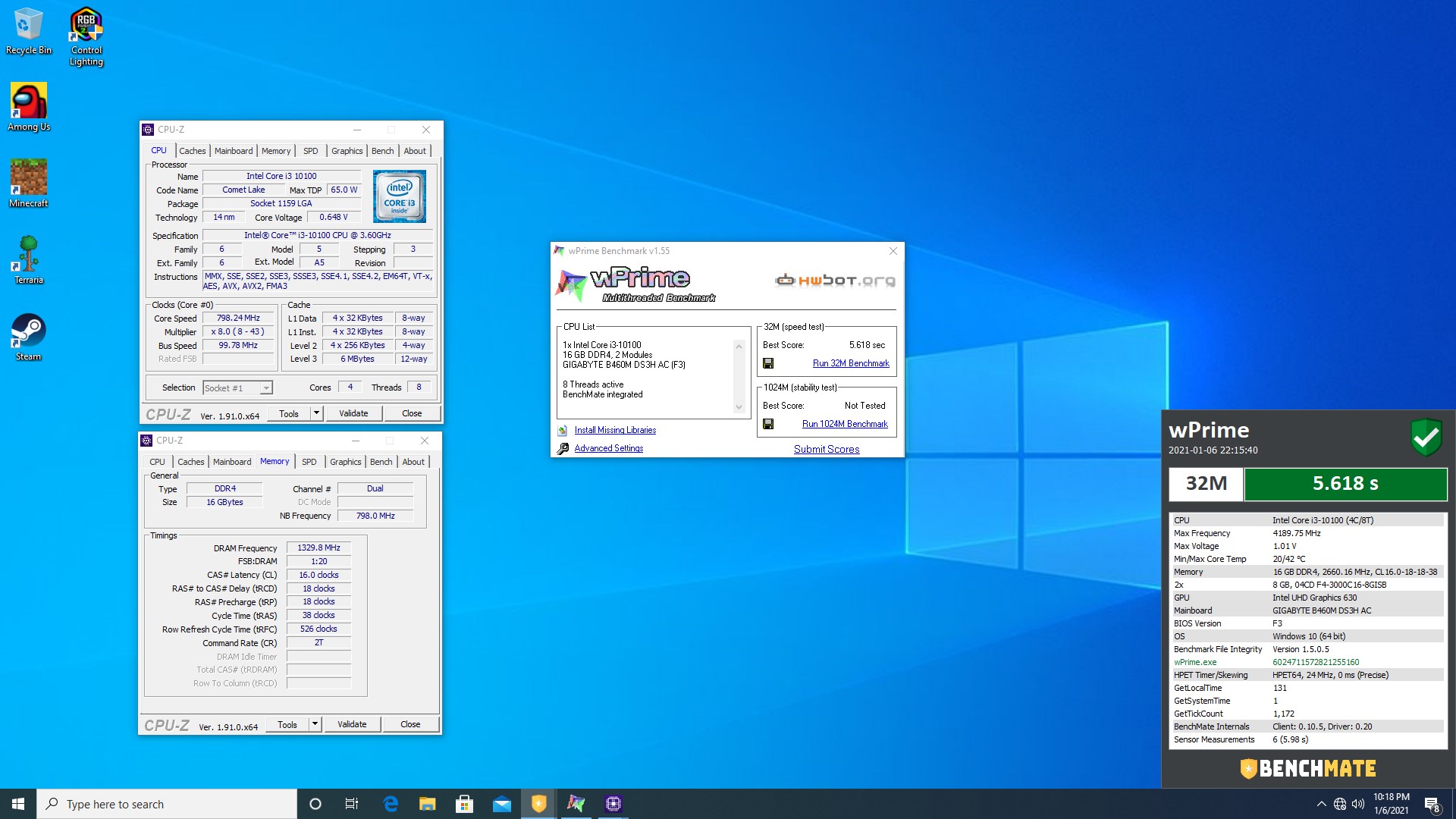Switch to CPU tab in bottom CPU-Z window

point(157,462)
